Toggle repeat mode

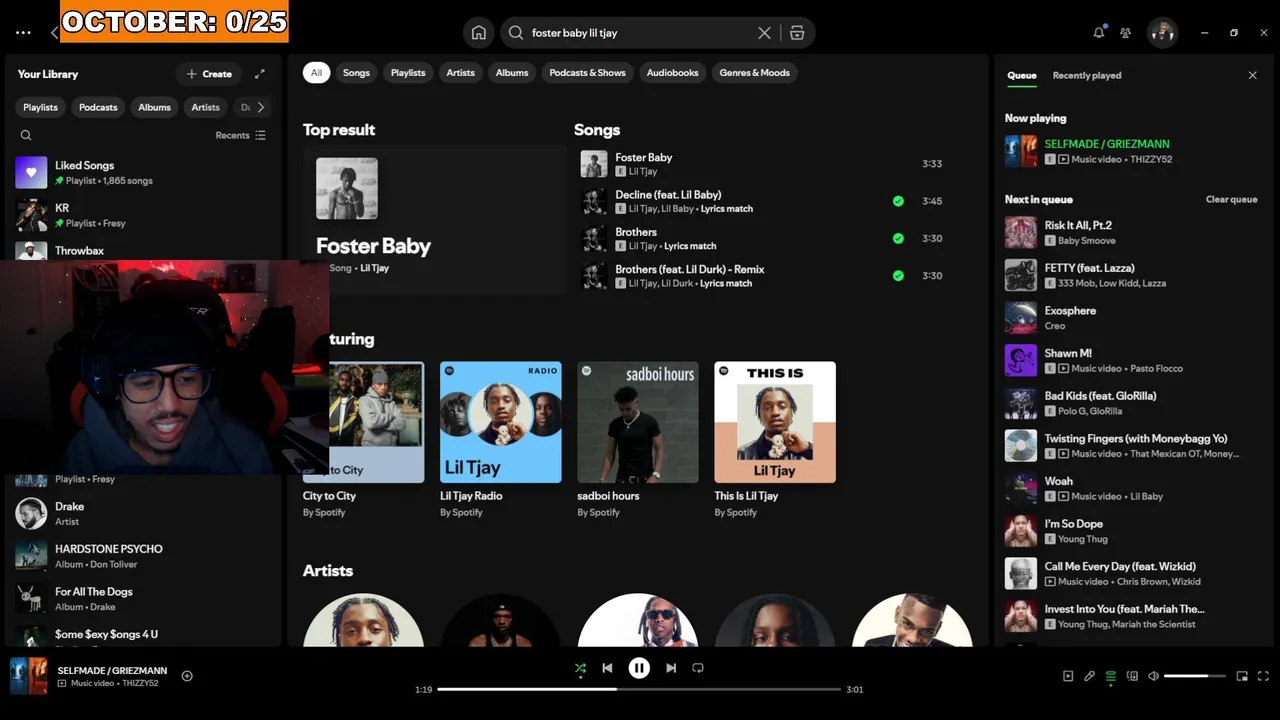698,668
